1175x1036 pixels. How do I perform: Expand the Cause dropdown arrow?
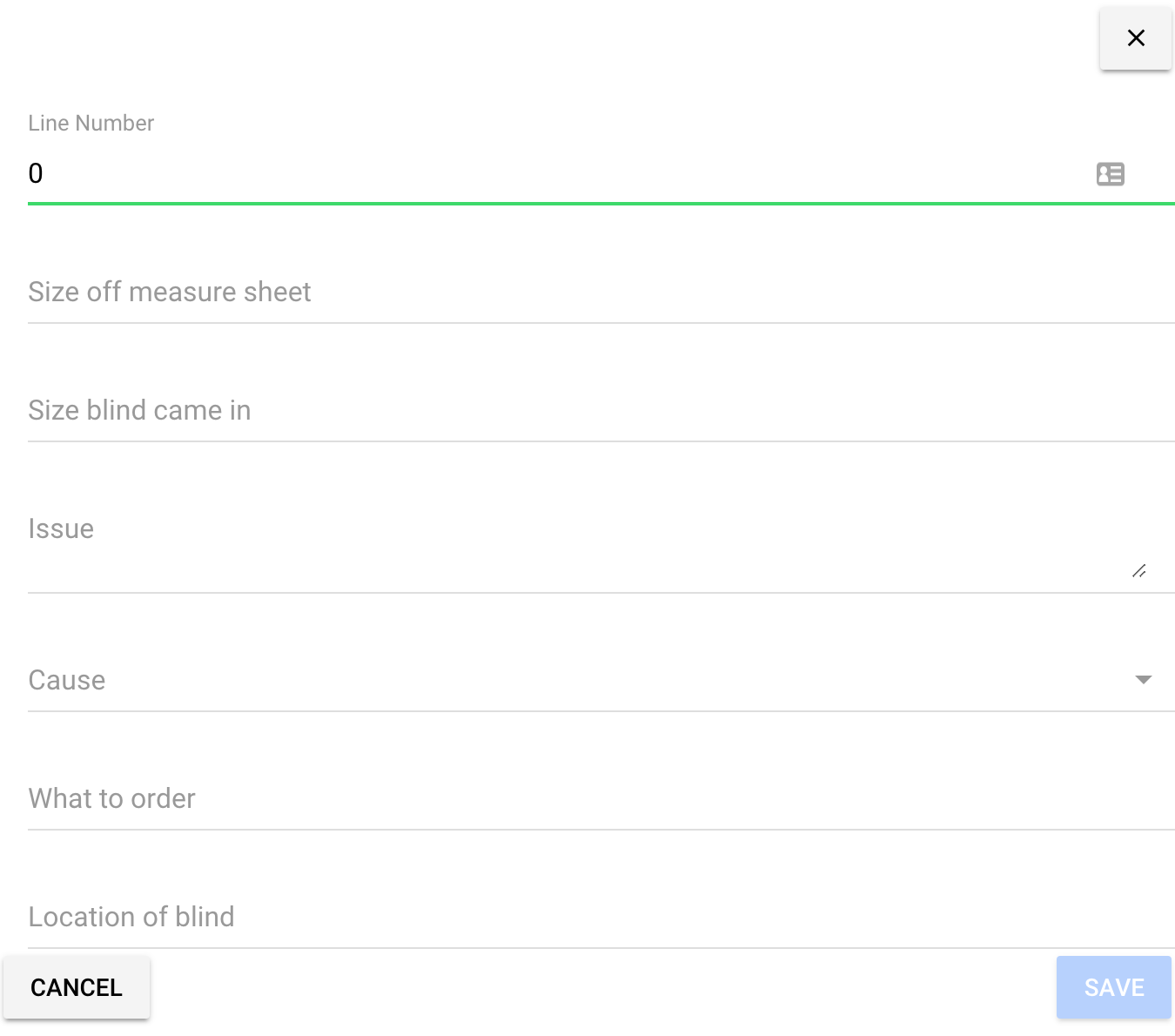1144,680
